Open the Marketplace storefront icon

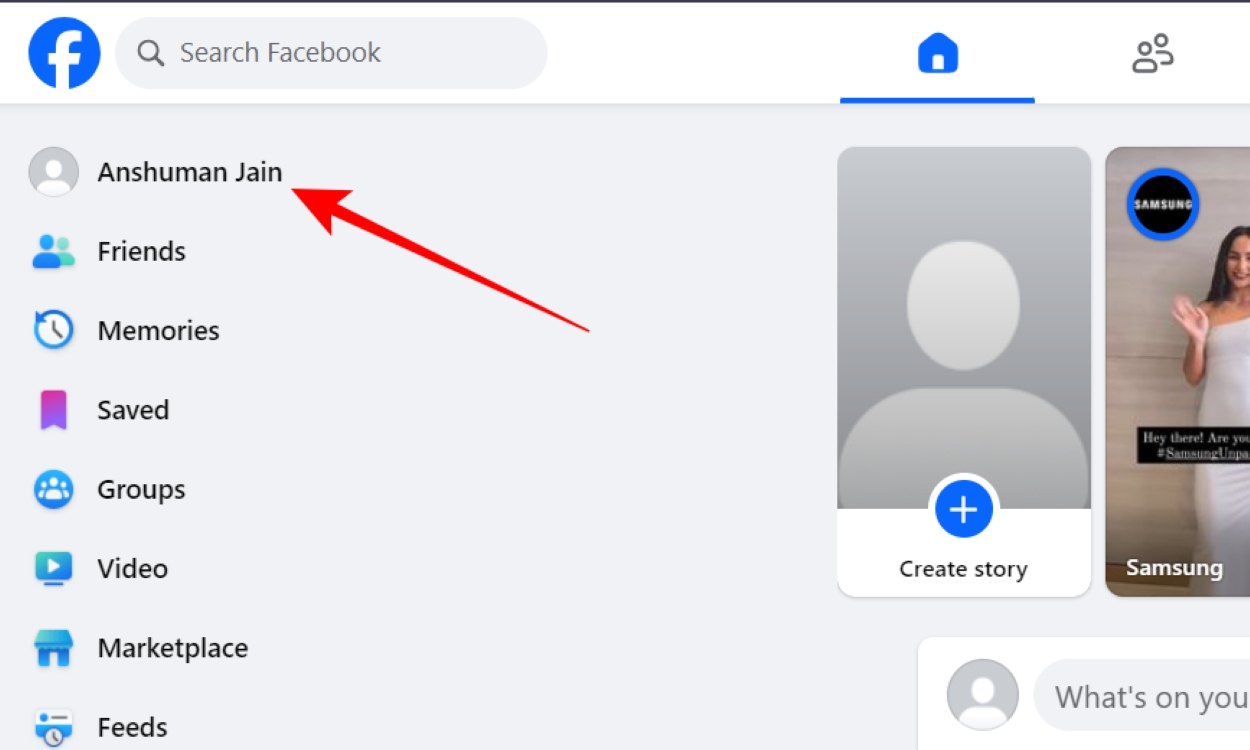point(53,648)
